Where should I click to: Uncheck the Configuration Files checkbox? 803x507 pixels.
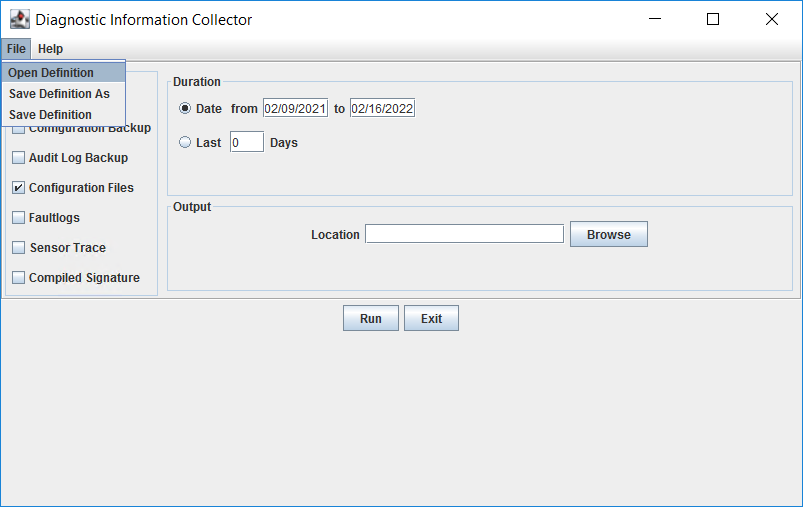pyautogui.click(x=18, y=187)
